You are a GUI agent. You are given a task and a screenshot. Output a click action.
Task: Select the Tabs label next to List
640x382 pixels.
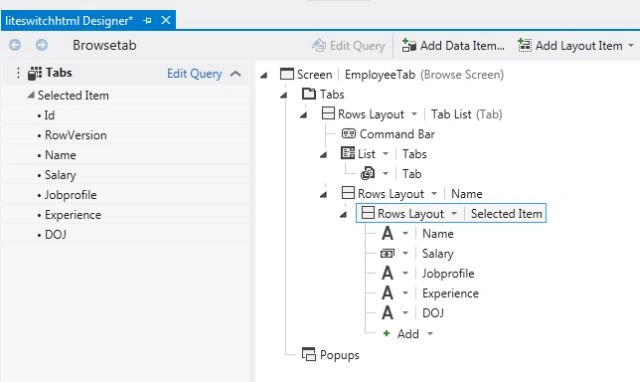[414, 154]
